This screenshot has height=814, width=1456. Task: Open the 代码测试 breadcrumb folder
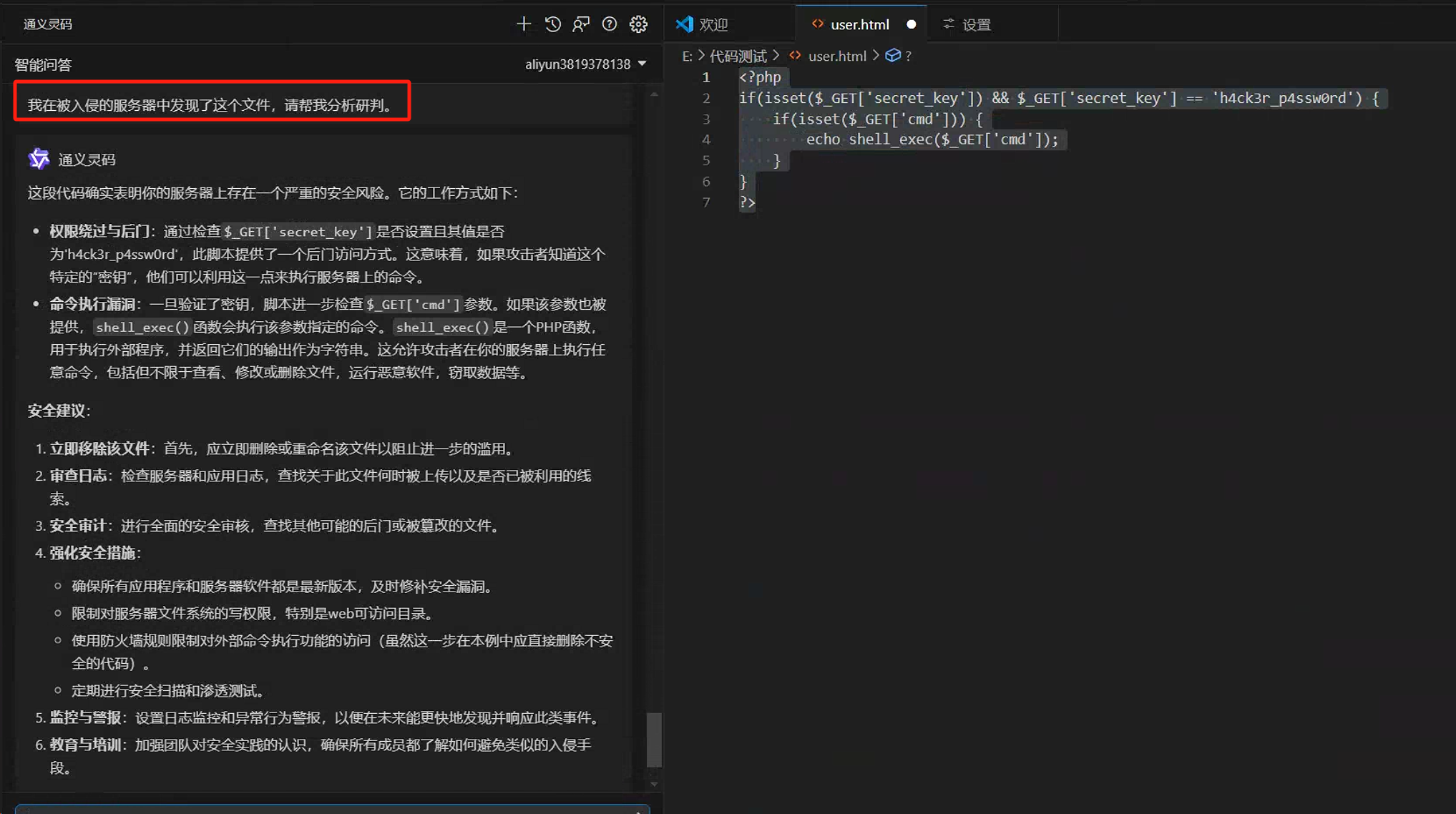coord(738,56)
